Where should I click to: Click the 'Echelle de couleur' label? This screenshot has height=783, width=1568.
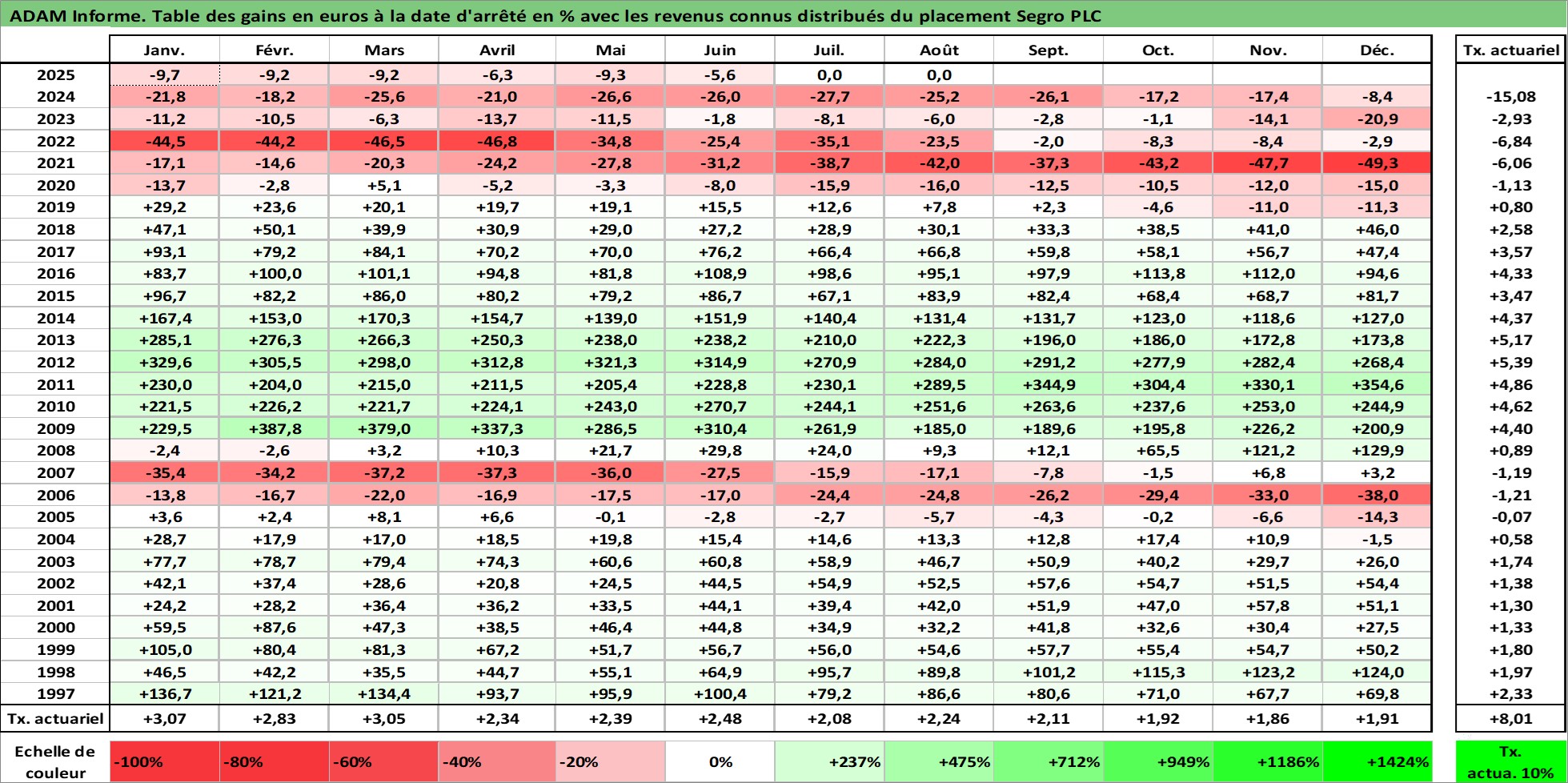pos(55,762)
